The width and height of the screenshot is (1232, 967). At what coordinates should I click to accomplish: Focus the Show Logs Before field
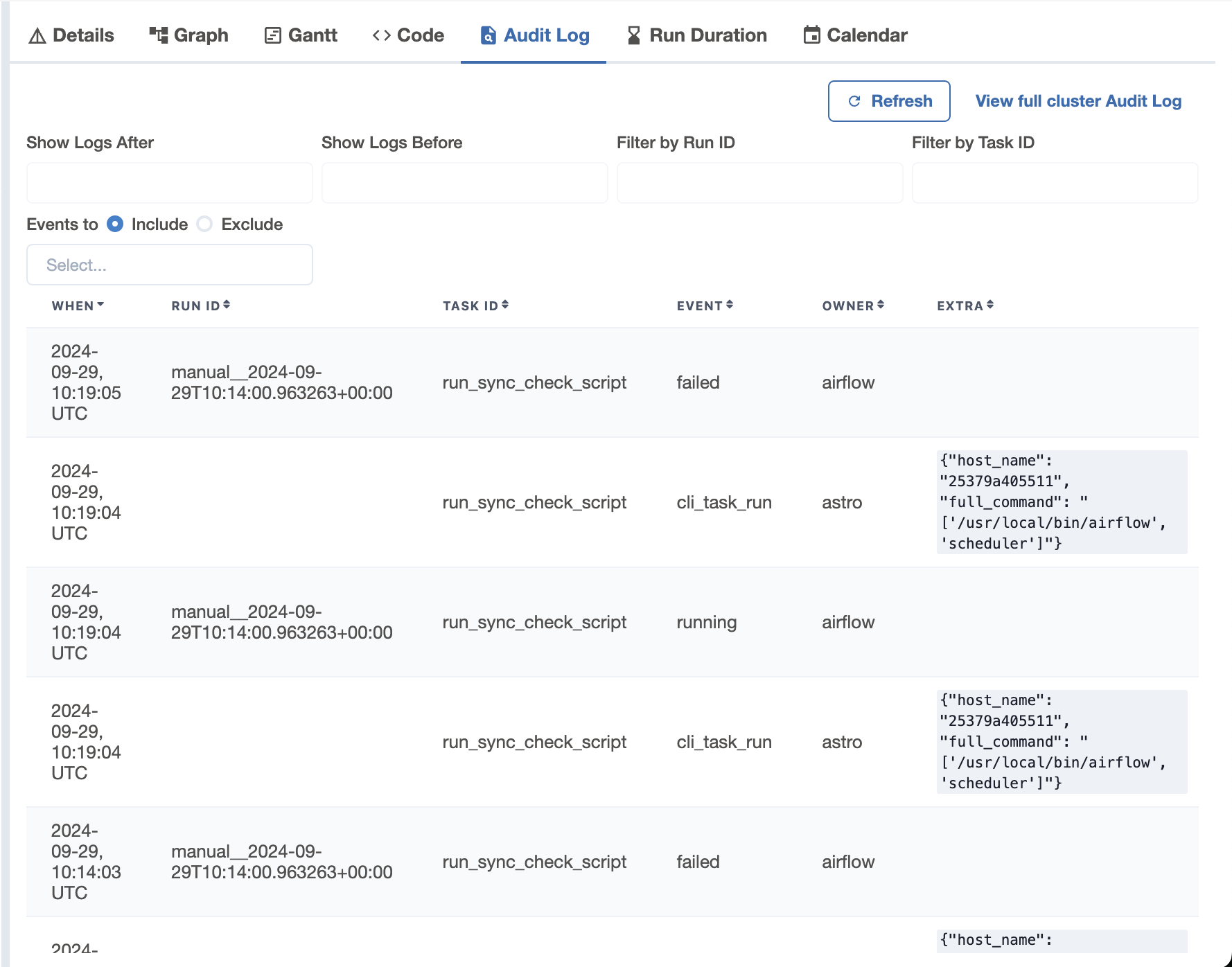pyautogui.click(x=465, y=183)
